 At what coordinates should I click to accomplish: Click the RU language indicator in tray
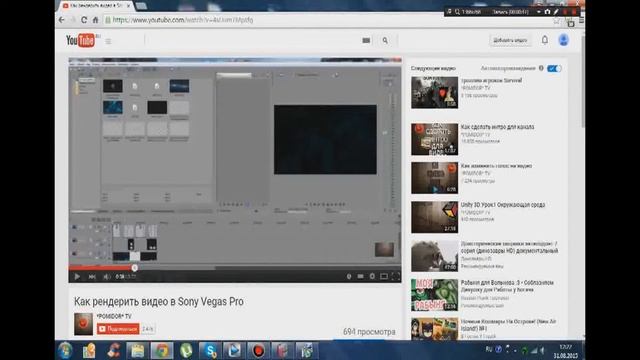click(x=489, y=349)
